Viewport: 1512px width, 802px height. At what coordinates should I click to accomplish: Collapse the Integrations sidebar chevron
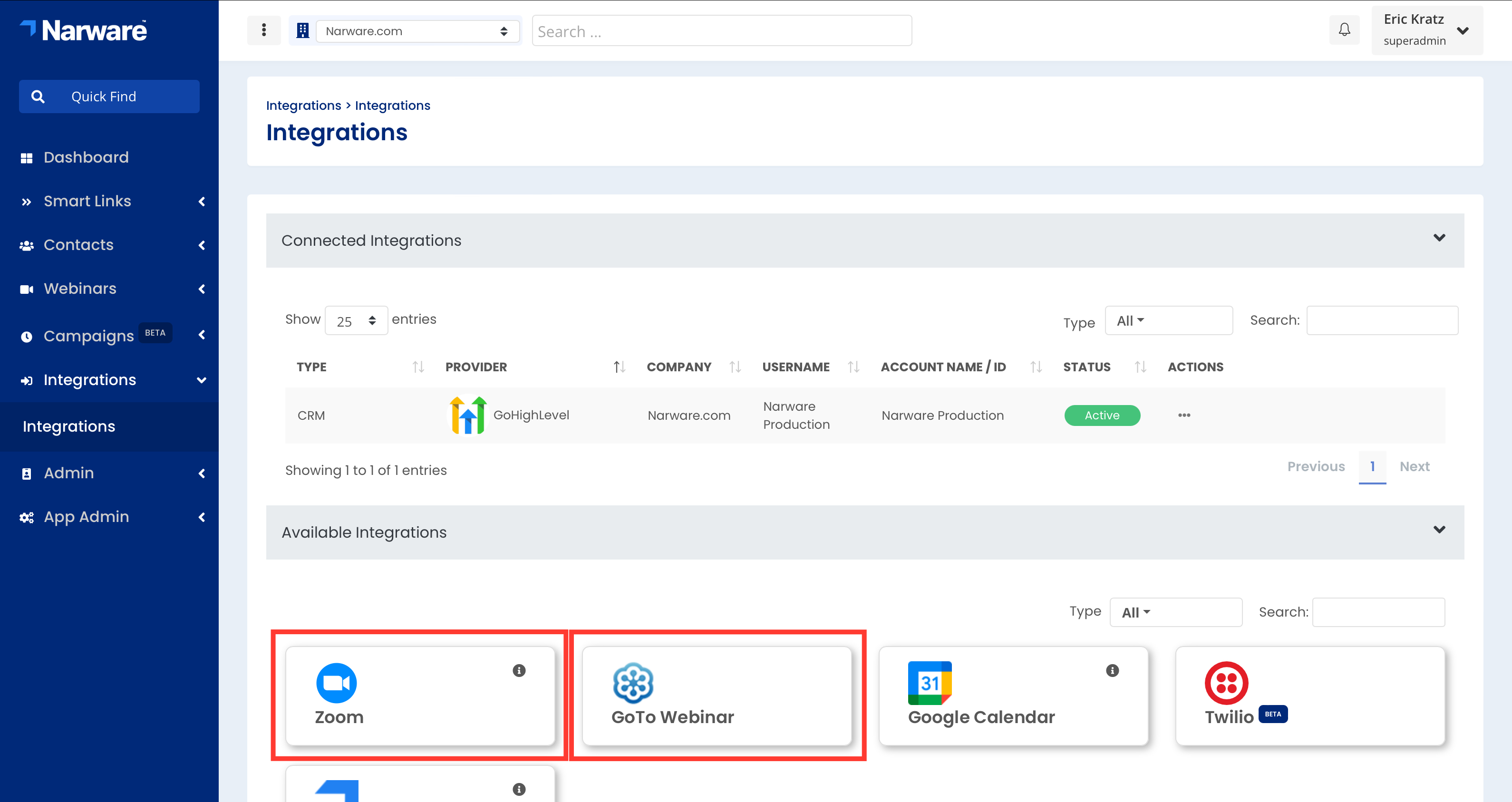(202, 380)
